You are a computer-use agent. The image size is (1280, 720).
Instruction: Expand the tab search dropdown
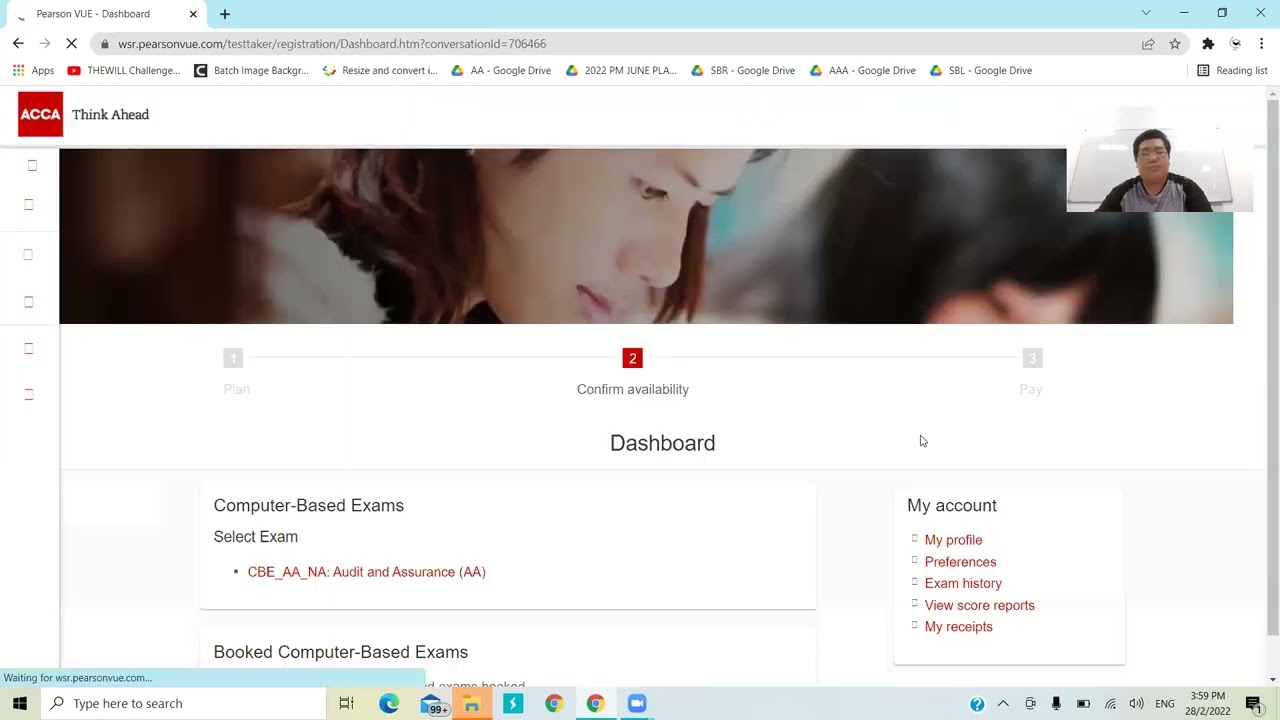[x=1146, y=13]
